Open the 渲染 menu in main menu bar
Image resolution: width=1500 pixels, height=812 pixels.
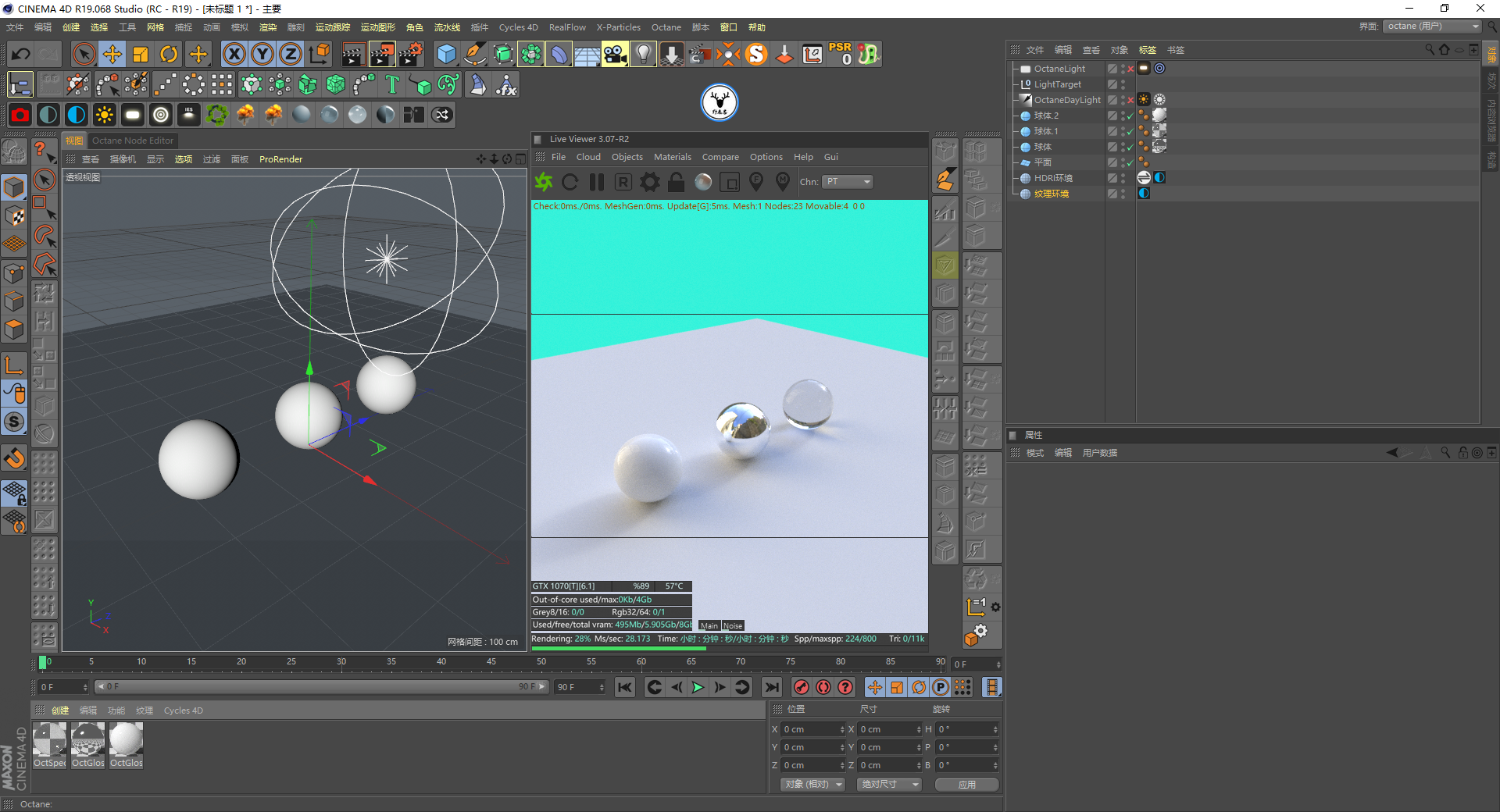coord(268,27)
